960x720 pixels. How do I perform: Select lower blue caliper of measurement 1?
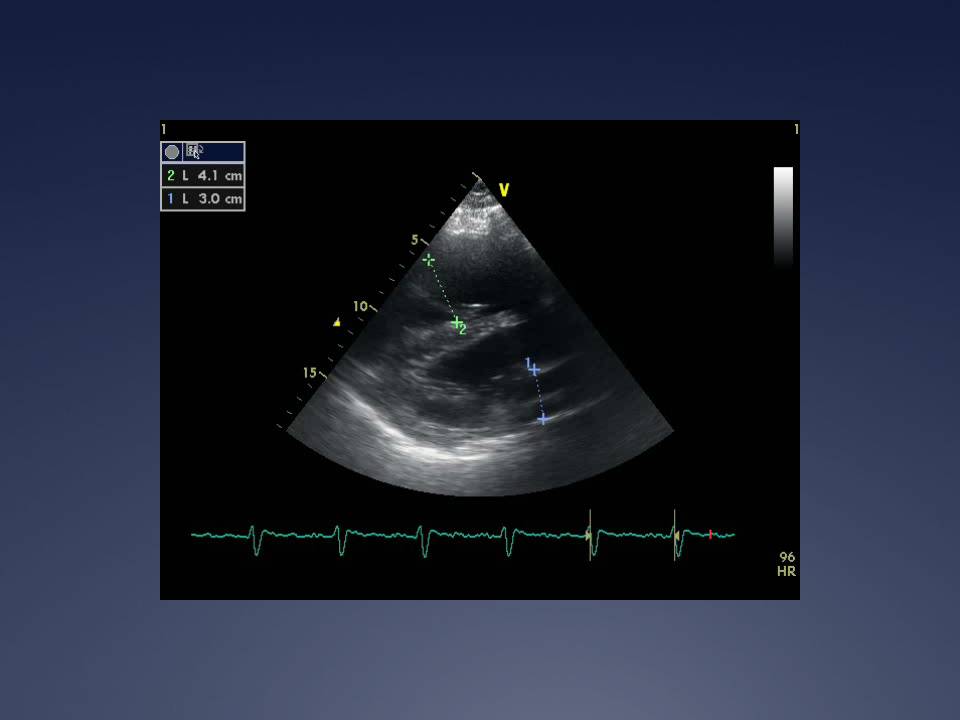(x=543, y=418)
